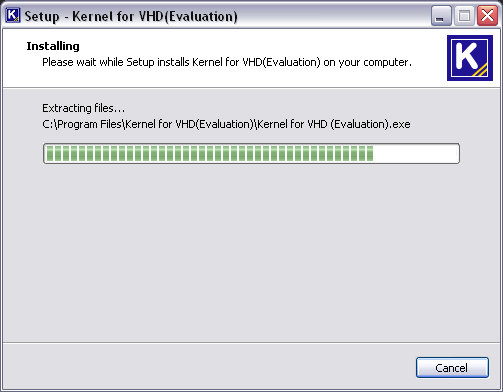Click the bold 'Installing' heading
Screen dimensions: 503x392
pos(53,46)
